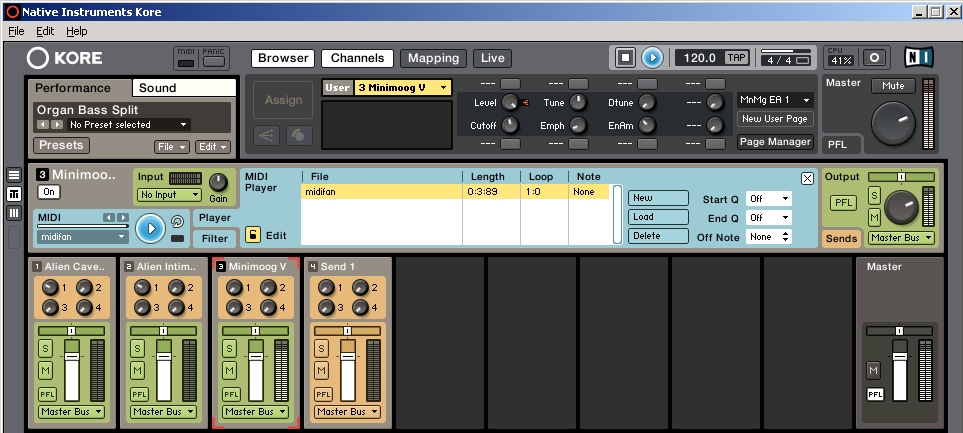963x433 pixels.
Task: Toggle the Edit lock icon in MIDI Player
Action: pyautogui.click(x=252, y=235)
